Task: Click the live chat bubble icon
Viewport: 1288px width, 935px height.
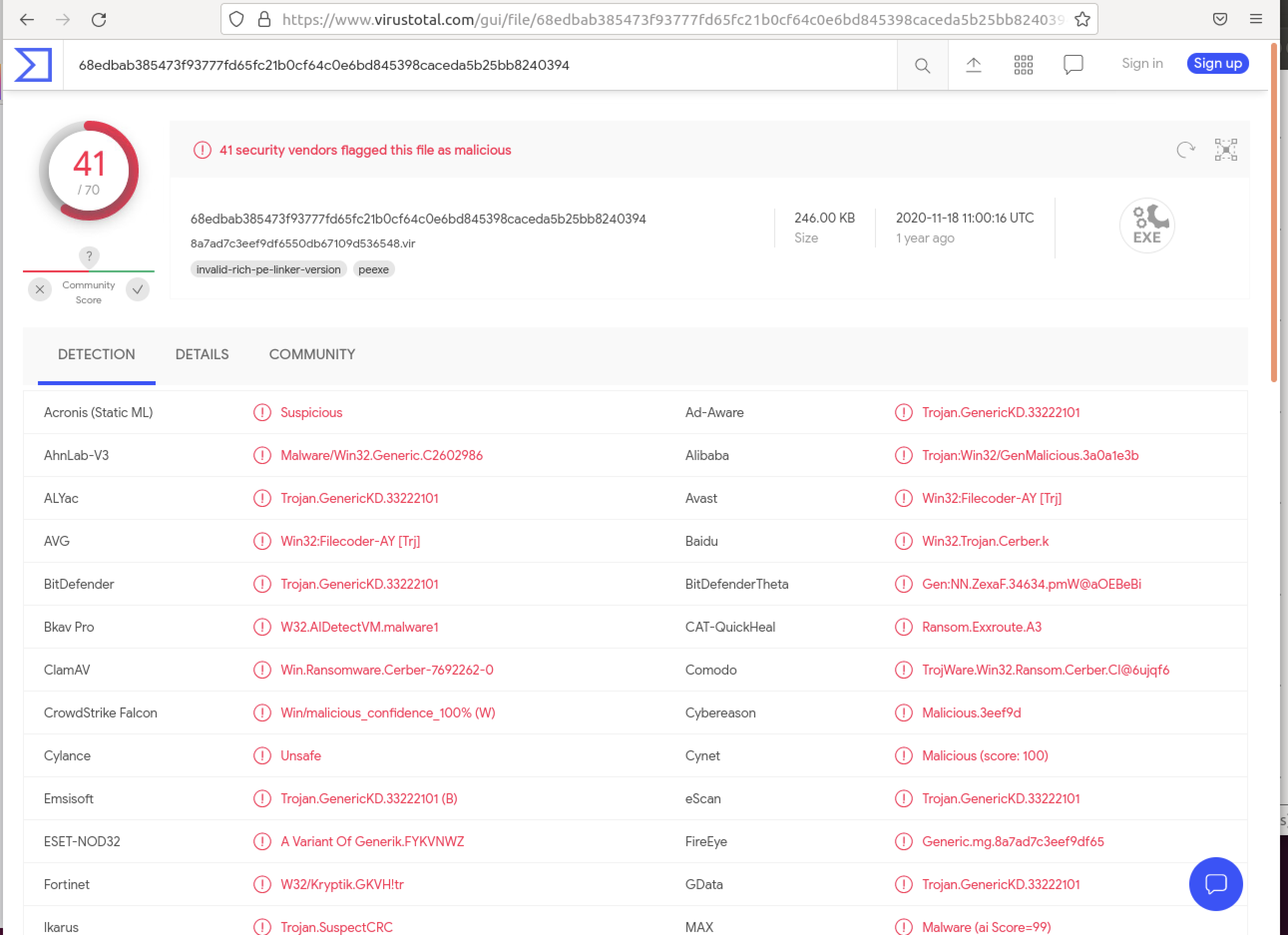Action: click(1216, 884)
